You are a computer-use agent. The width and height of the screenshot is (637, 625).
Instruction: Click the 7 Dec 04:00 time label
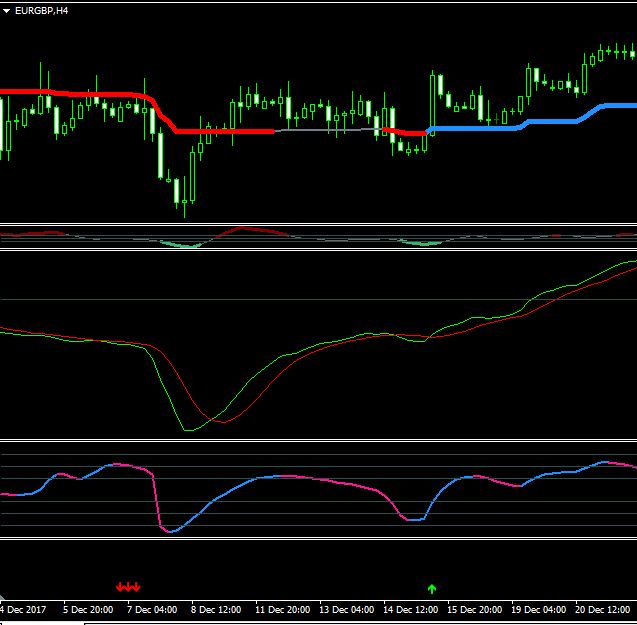pyautogui.click(x=152, y=610)
